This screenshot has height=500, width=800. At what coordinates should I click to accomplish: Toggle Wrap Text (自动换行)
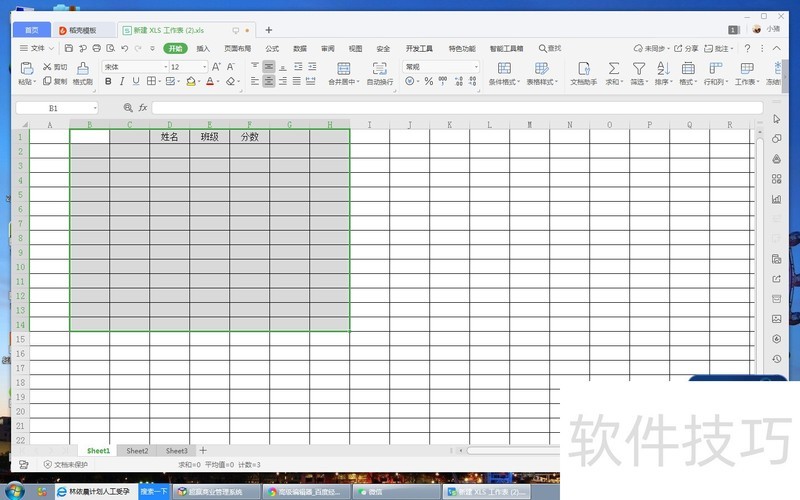coord(380,68)
